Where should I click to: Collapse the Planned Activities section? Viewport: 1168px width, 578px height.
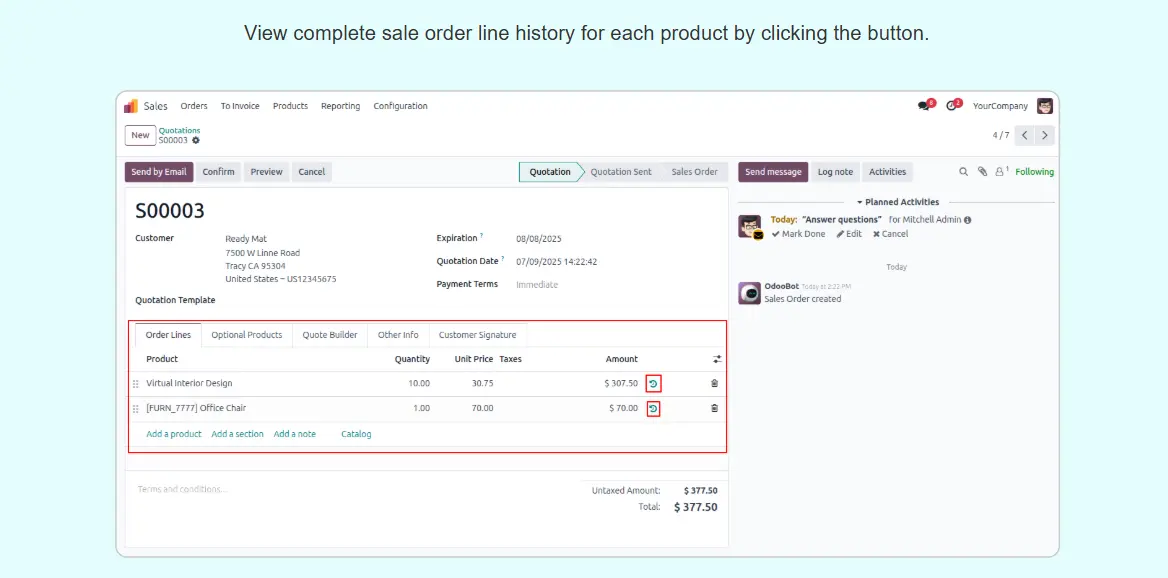[897, 202]
